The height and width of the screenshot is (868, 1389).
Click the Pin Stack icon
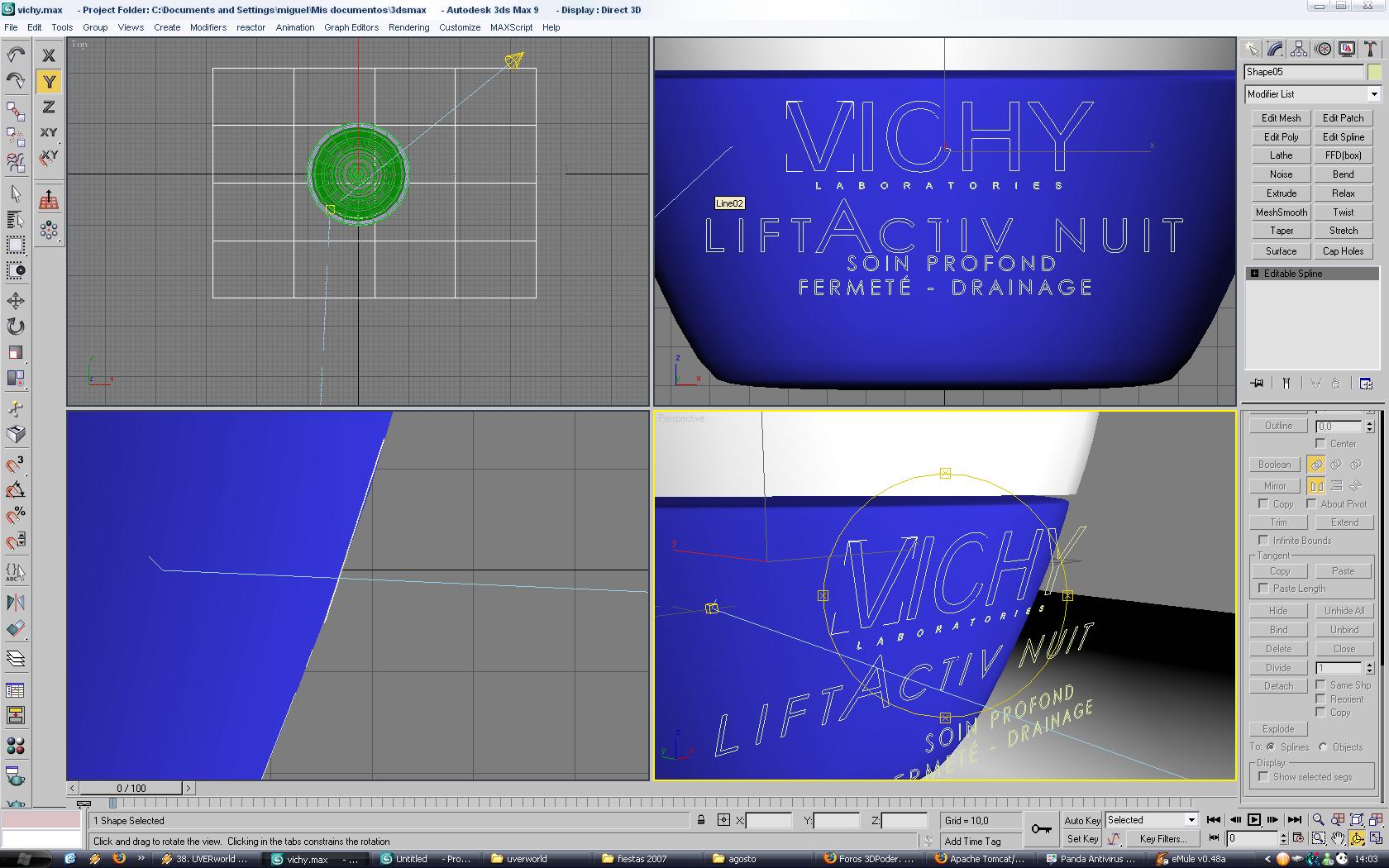[1258, 383]
